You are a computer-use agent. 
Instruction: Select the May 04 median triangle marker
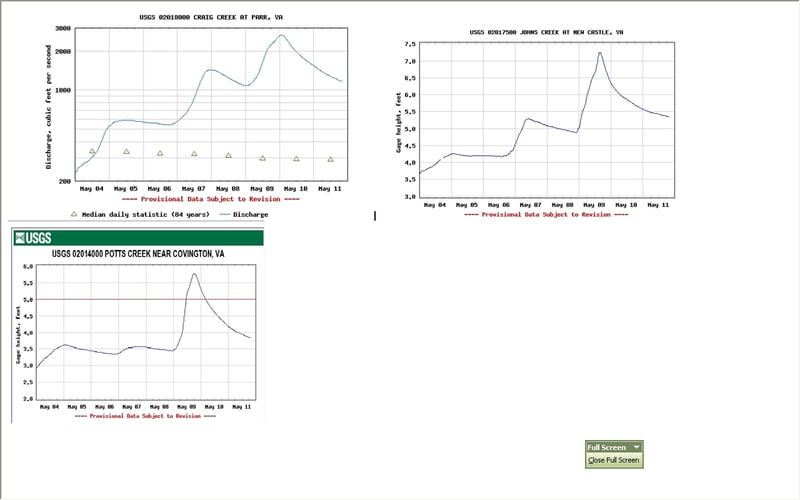coord(92,151)
